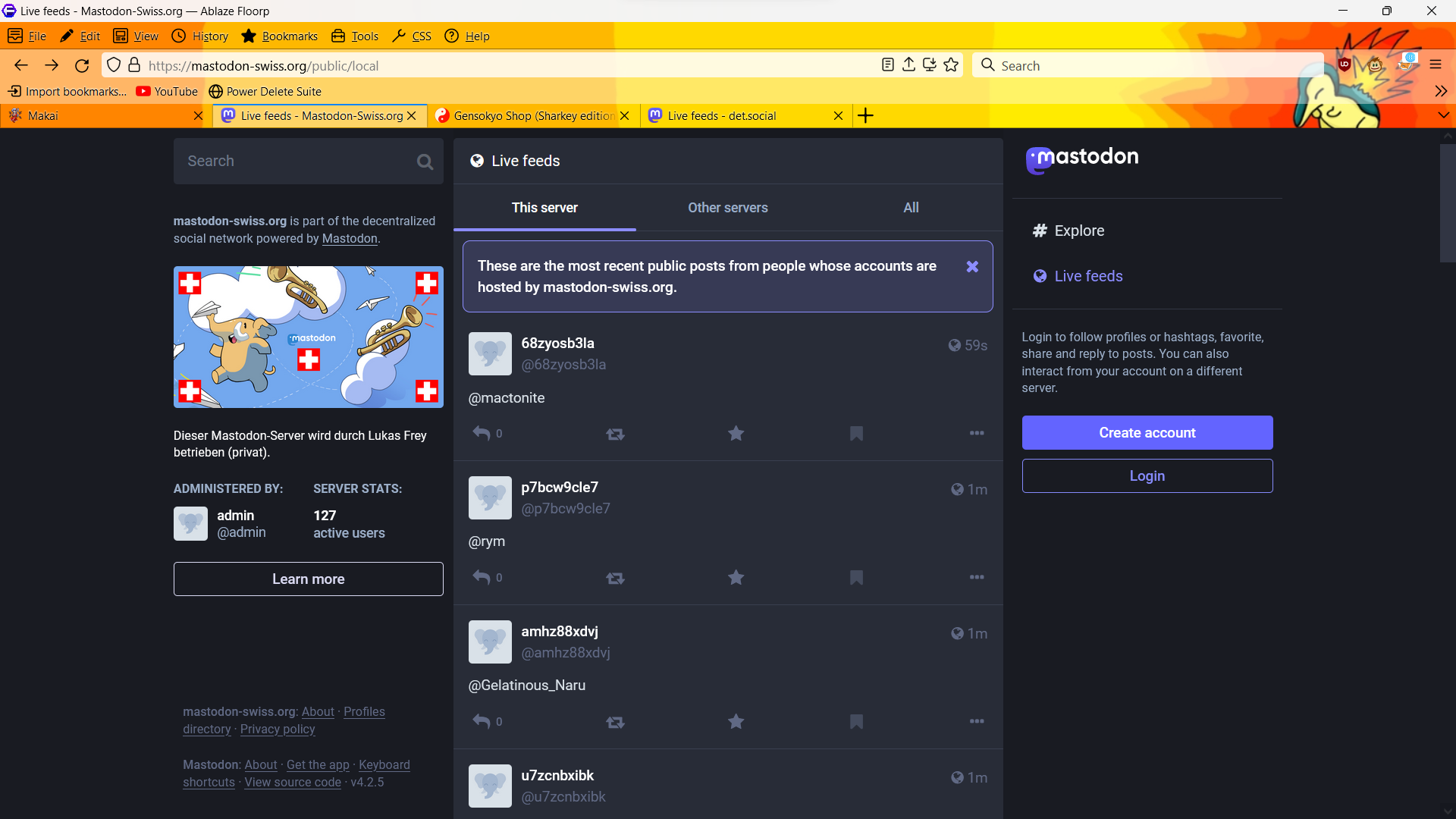Viewport: 1456px width, 819px height.
Task: Open more options on p7bcw9cle7 post
Action: (977, 577)
